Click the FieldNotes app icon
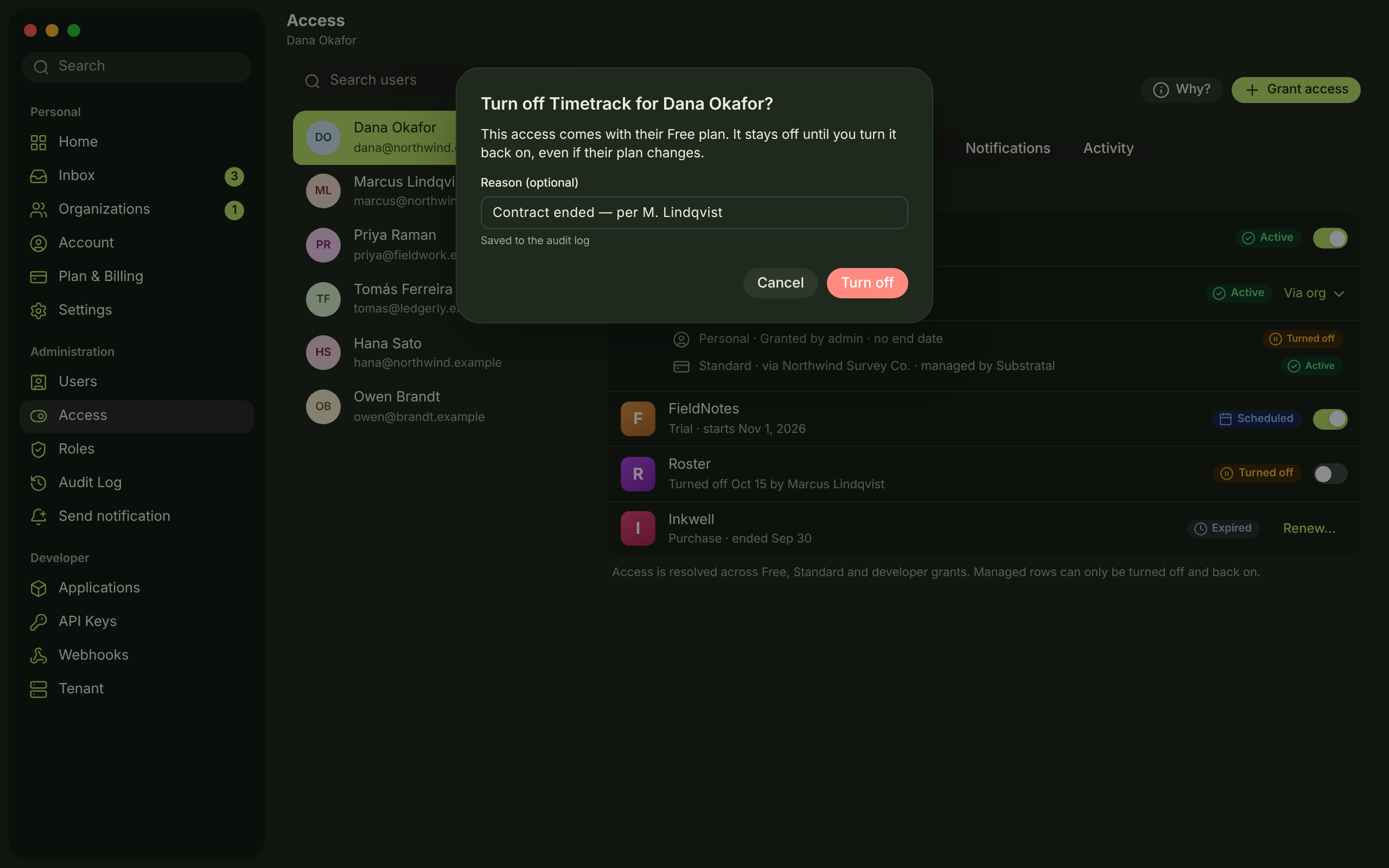 click(x=638, y=418)
